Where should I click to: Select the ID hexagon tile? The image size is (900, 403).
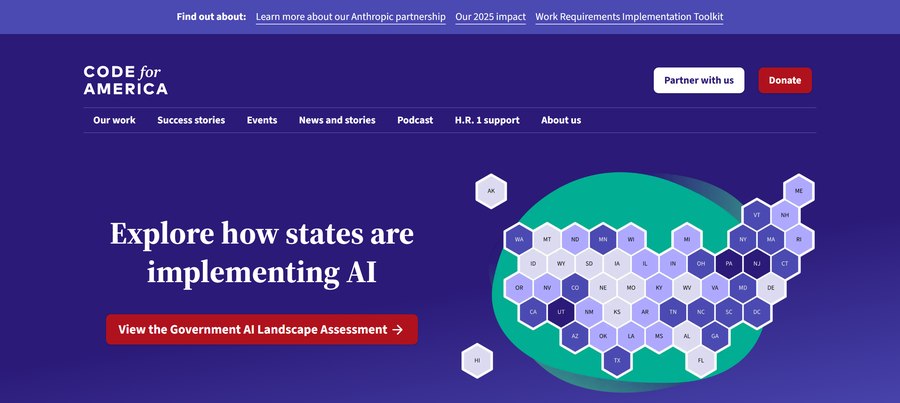coord(533,264)
